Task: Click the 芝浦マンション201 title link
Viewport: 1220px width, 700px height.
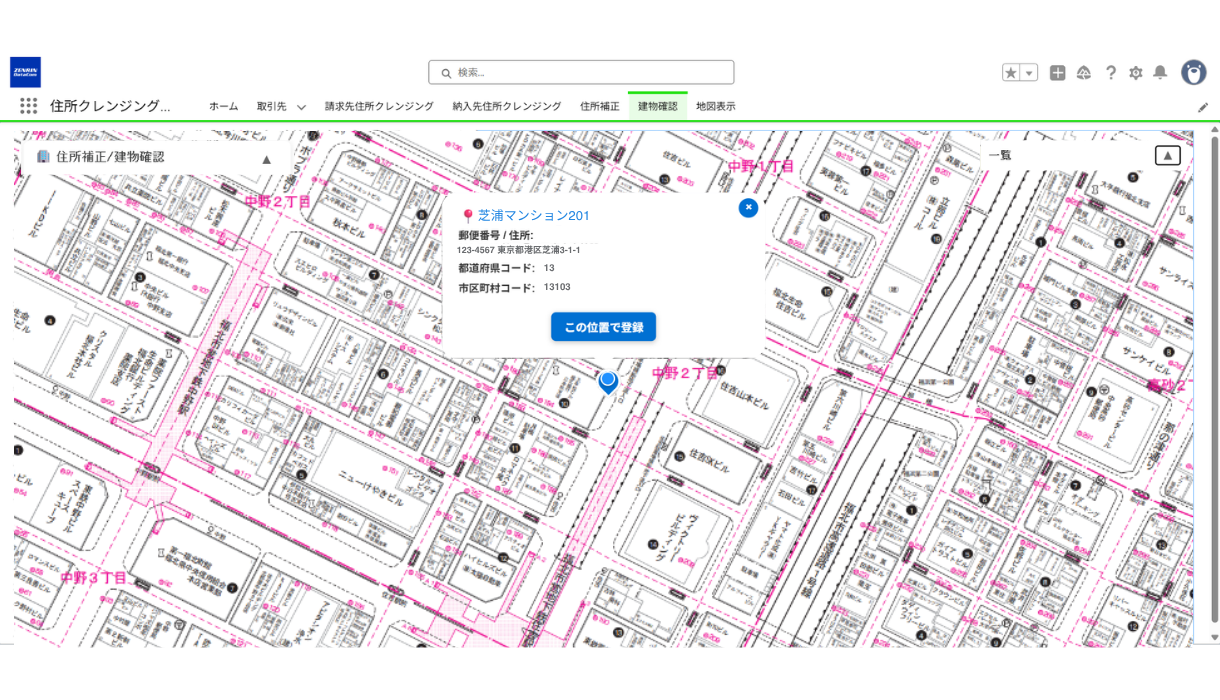Action: click(x=534, y=215)
